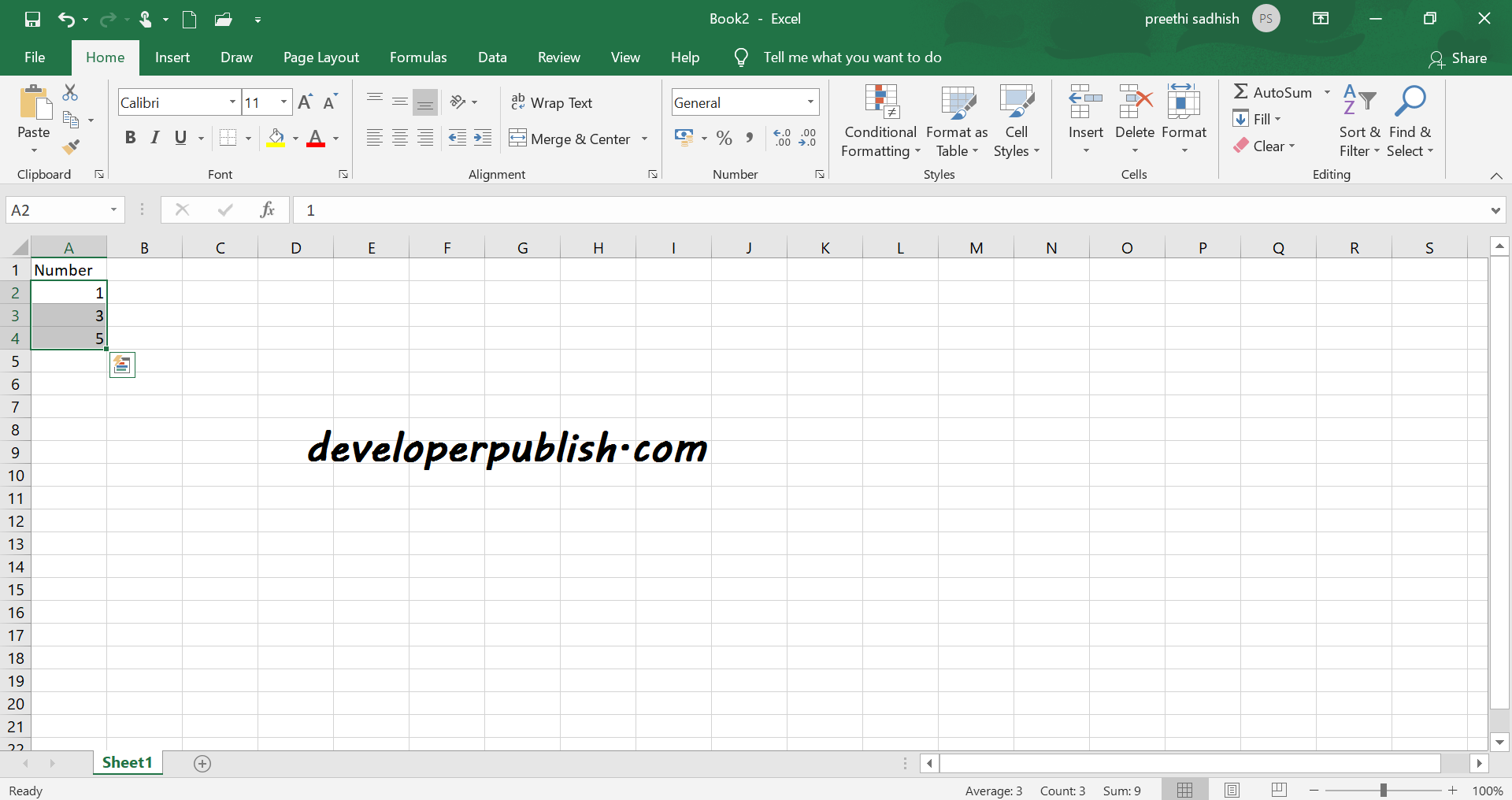This screenshot has width=1512, height=800.
Task: Click the Increase Decimal icon
Action: pyautogui.click(x=782, y=138)
